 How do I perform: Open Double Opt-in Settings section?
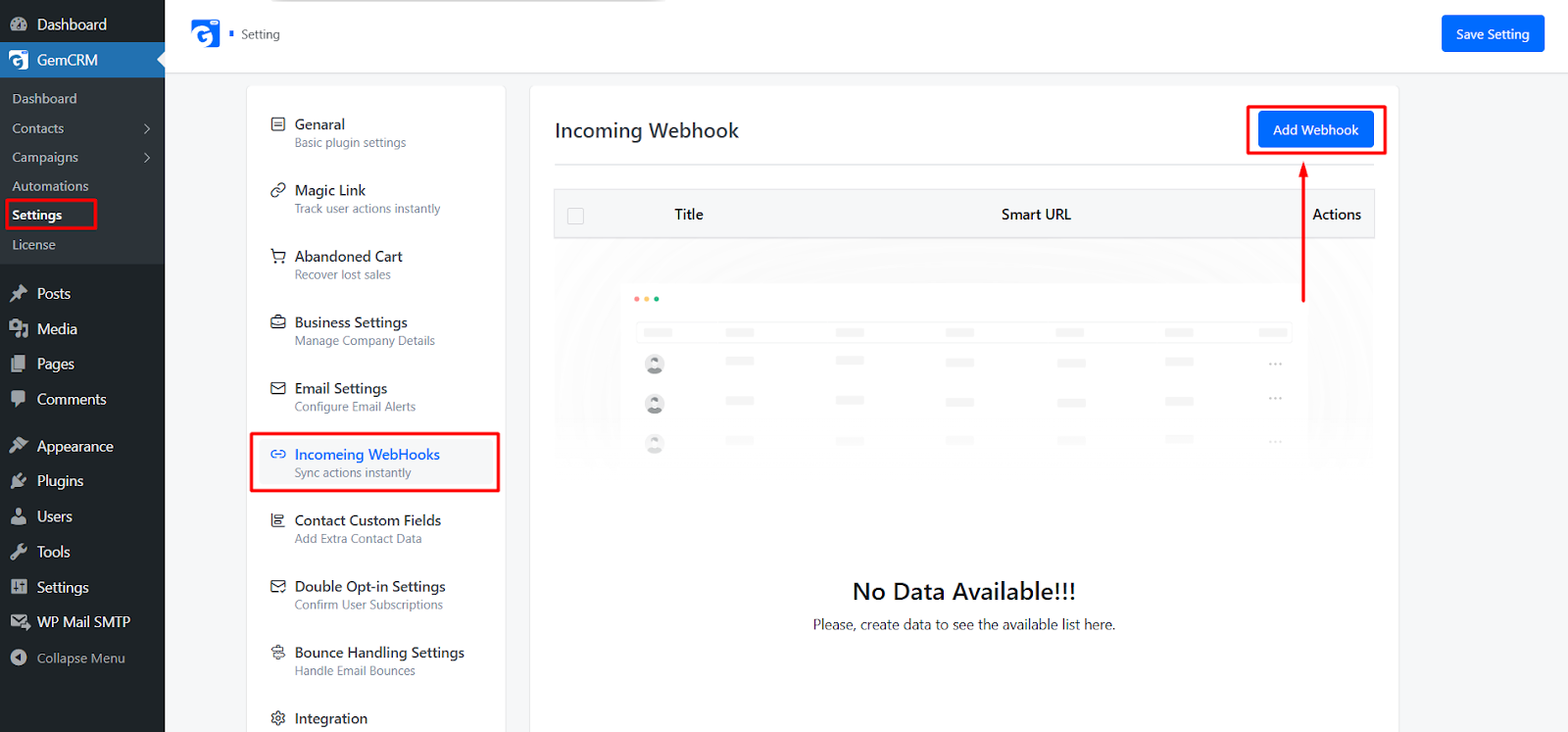point(376,595)
